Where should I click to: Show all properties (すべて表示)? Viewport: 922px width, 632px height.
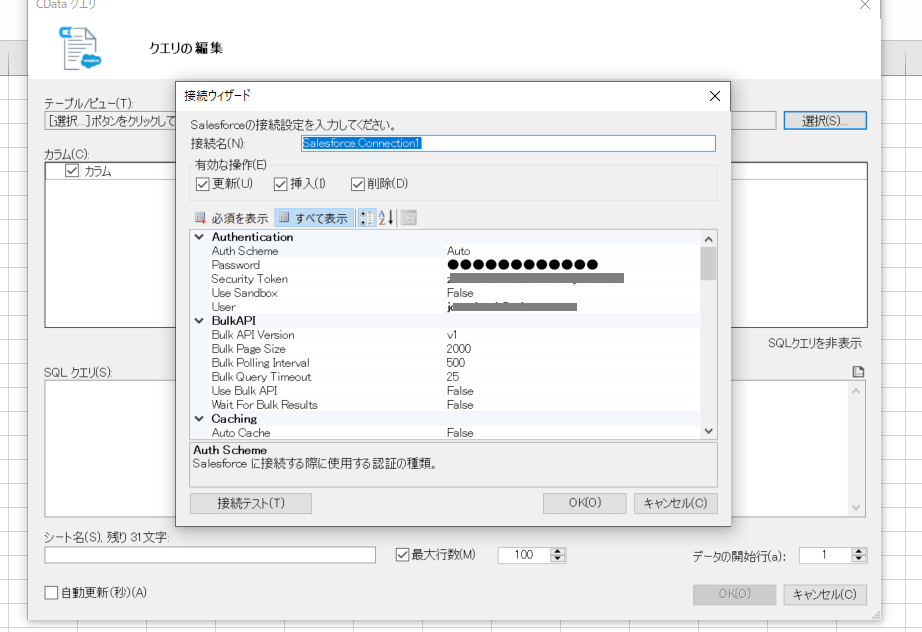point(314,218)
